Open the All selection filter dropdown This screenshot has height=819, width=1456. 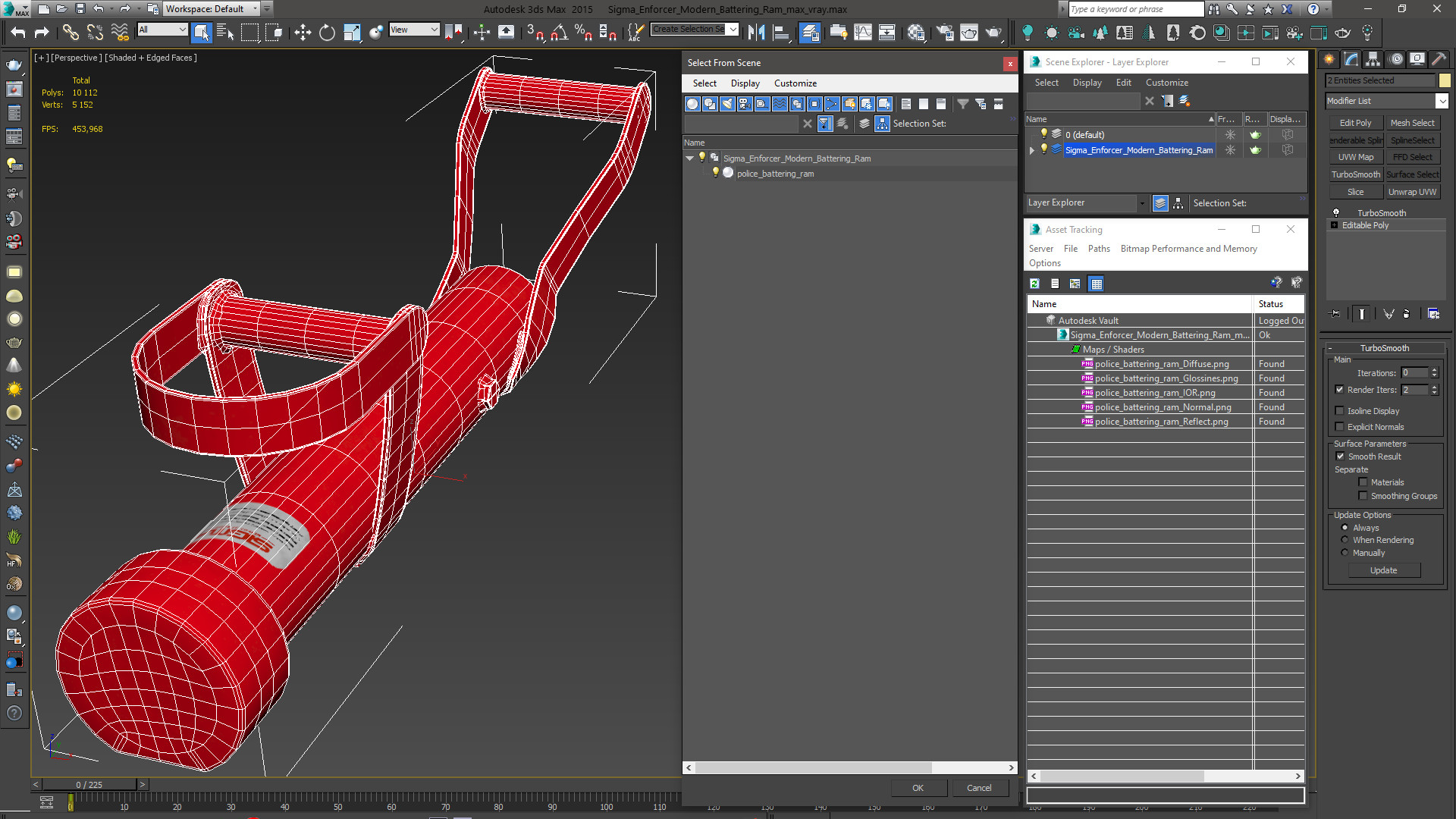[x=162, y=30]
